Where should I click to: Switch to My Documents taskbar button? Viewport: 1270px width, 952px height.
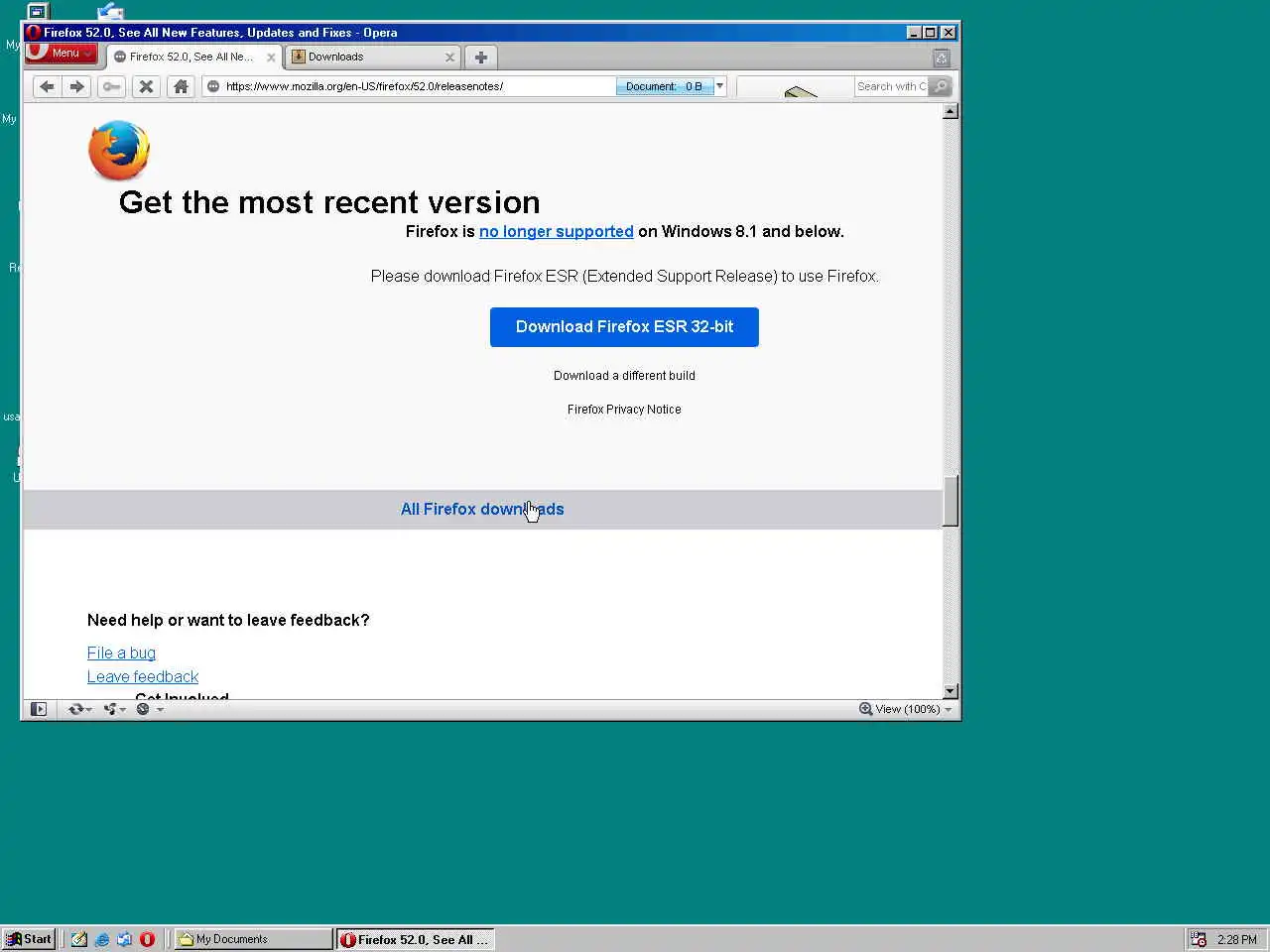253,939
